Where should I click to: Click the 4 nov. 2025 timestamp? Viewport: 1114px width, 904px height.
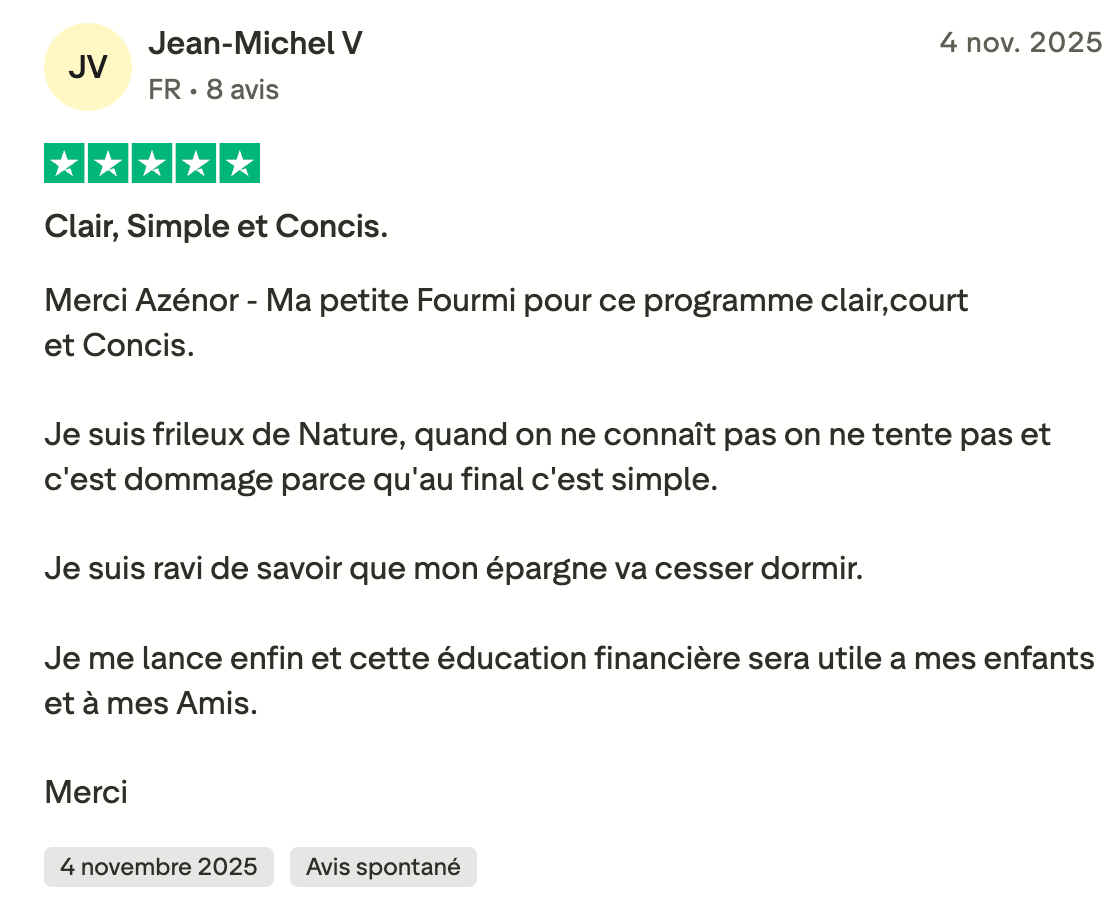tap(1020, 43)
